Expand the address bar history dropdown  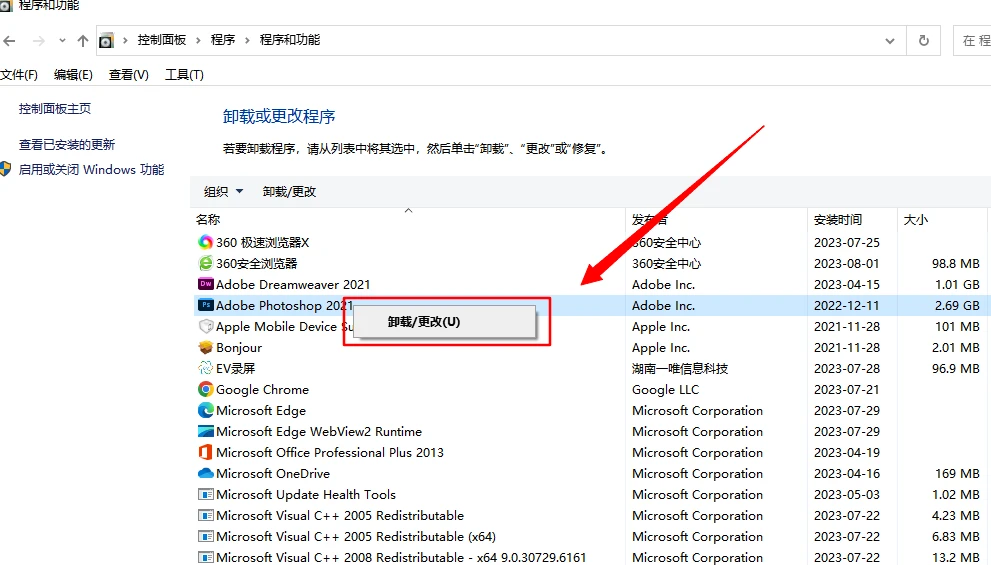pos(890,41)
